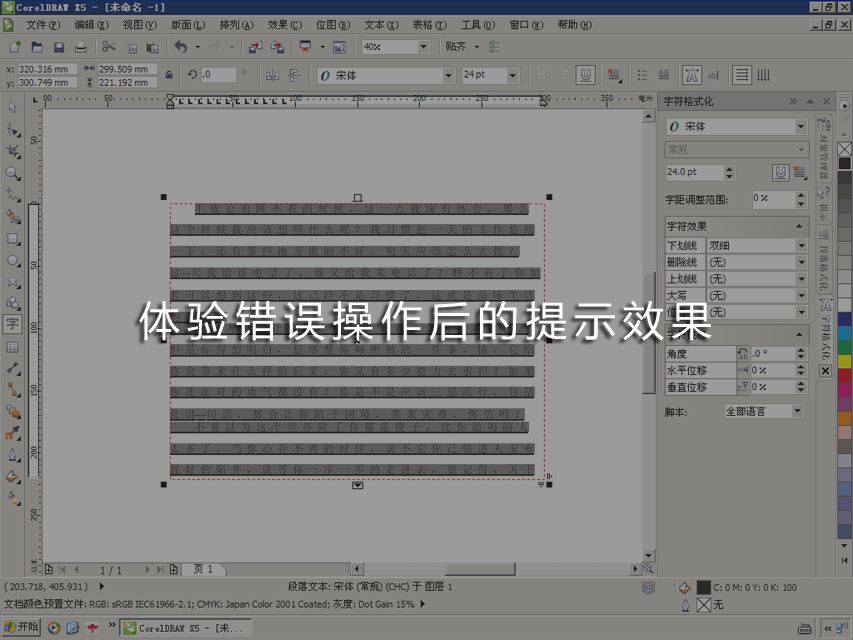This screenshot has height=640, width=853.
Task: Open the font size 24 pt dropdown
Action: (x=512, y=76)
